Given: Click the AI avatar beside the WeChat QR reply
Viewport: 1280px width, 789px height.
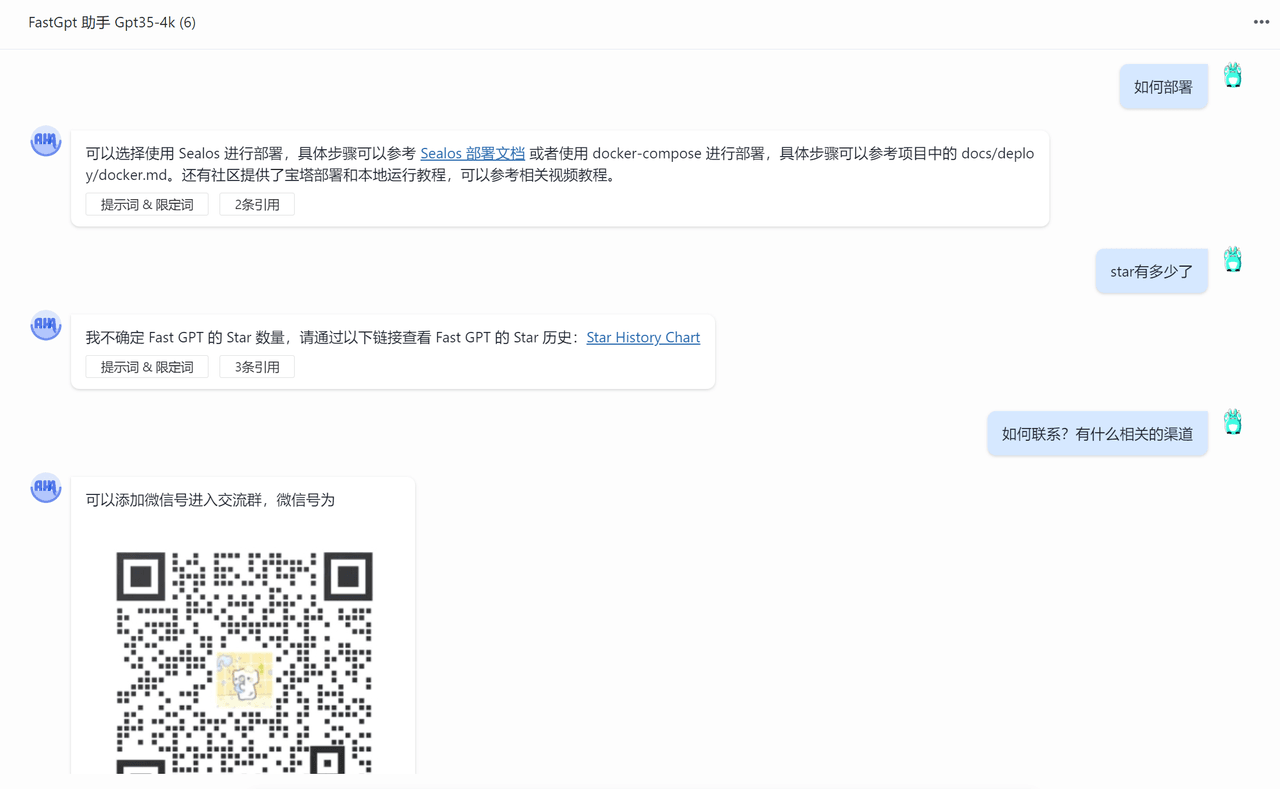Looking at the screenshot, I should (45, 488).
